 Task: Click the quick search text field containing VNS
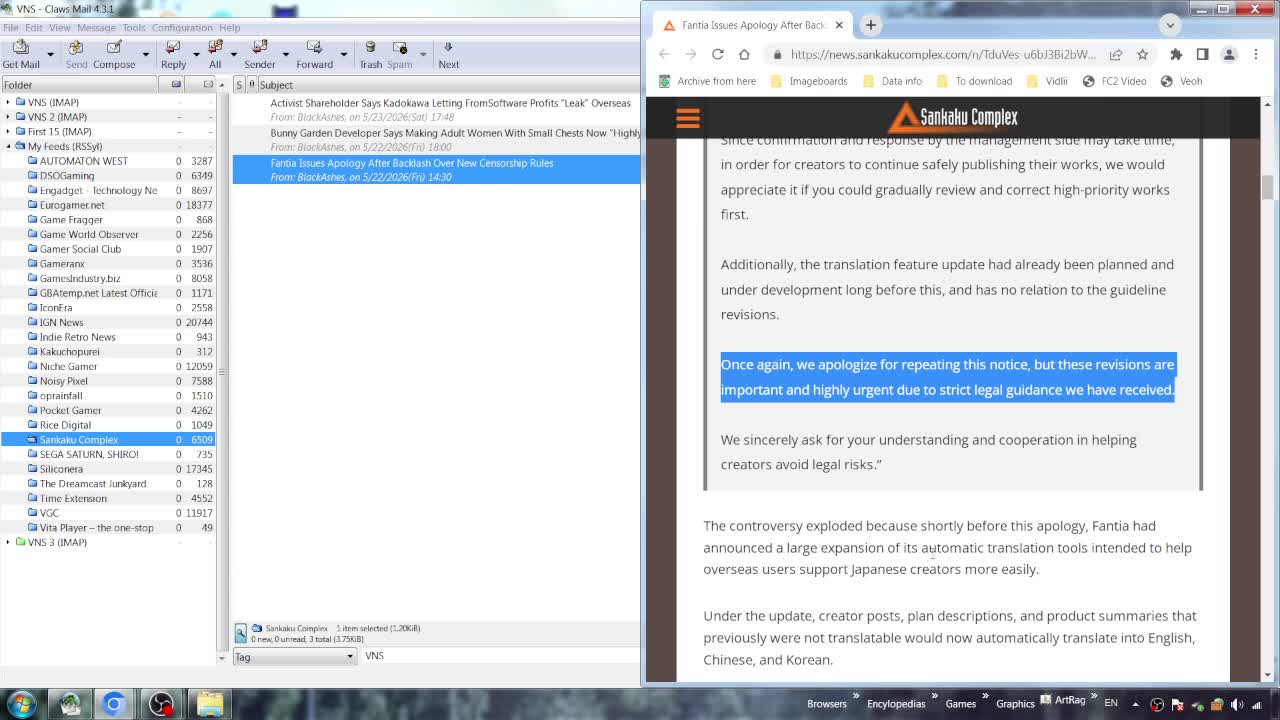(499, 656)
